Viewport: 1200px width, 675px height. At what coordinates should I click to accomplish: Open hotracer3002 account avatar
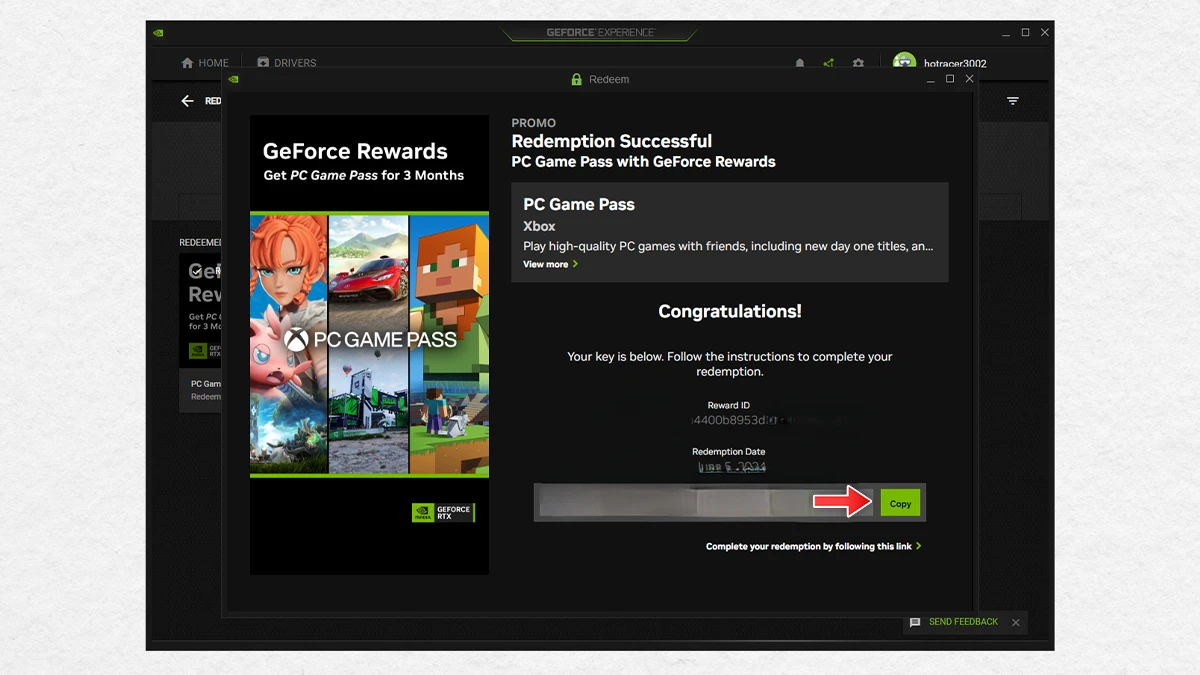coord(904,62)
